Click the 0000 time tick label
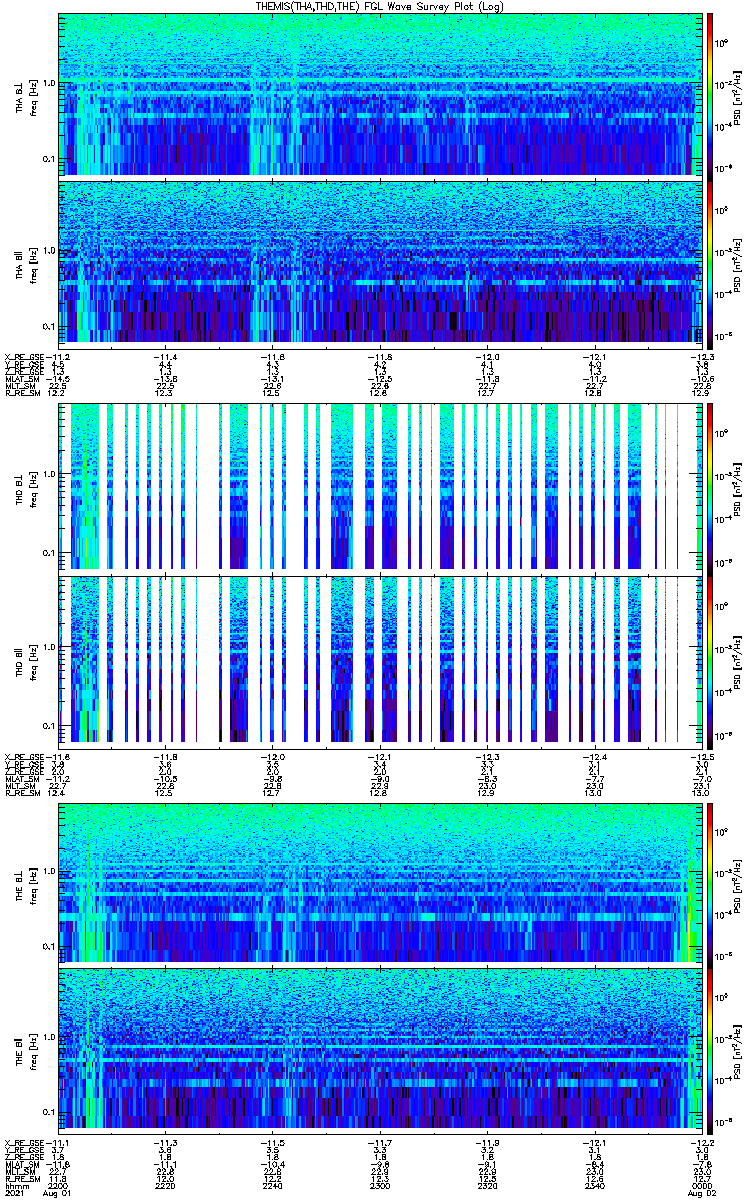 [x=703, y=1187]
